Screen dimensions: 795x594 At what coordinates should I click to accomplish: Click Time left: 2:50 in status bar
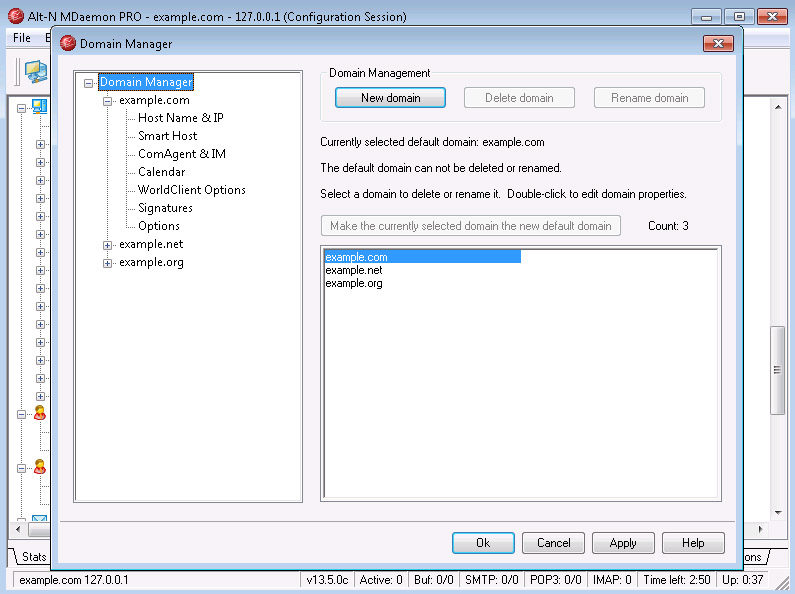(677, 580)
